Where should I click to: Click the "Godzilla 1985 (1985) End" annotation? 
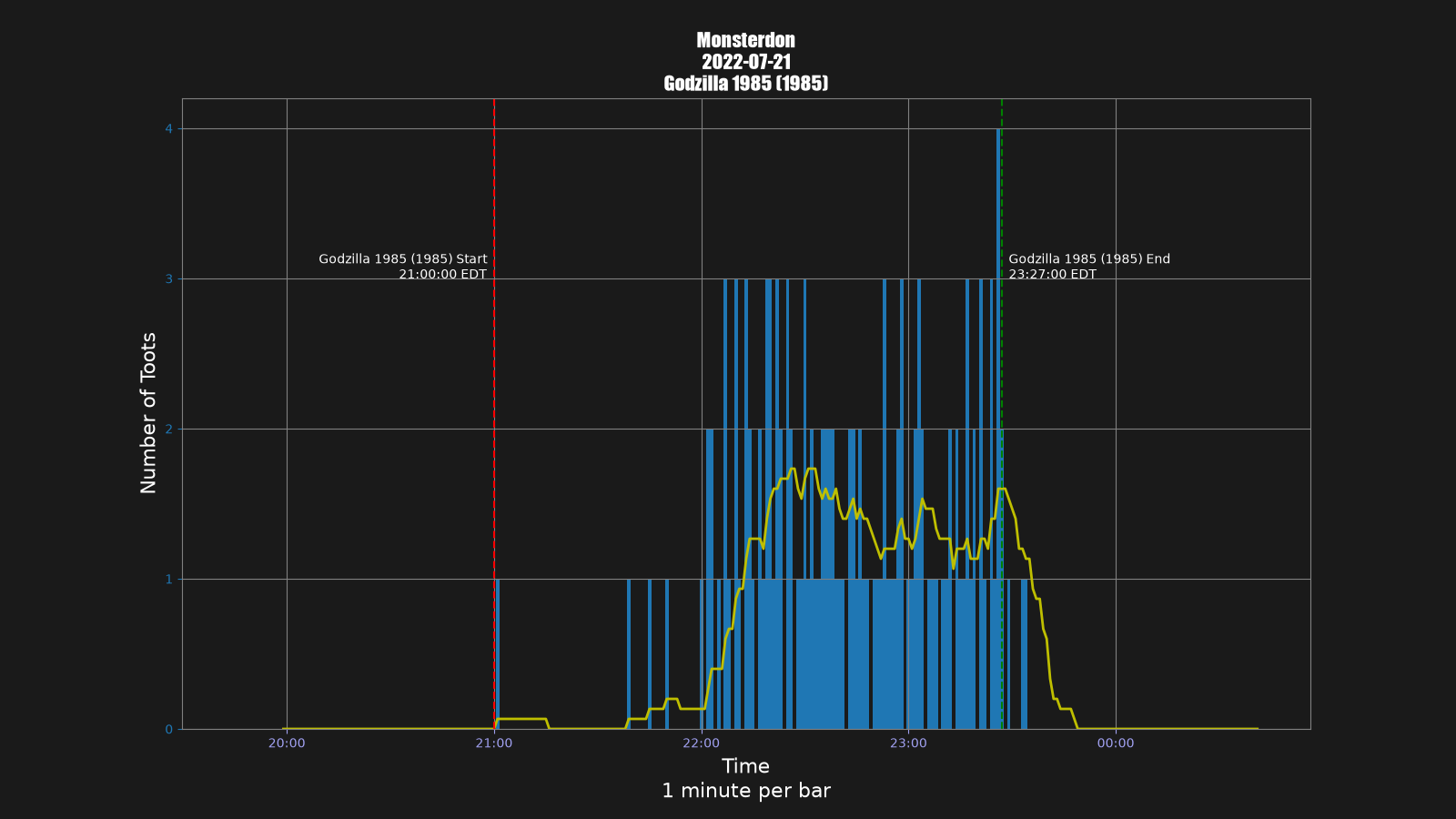1089,259
